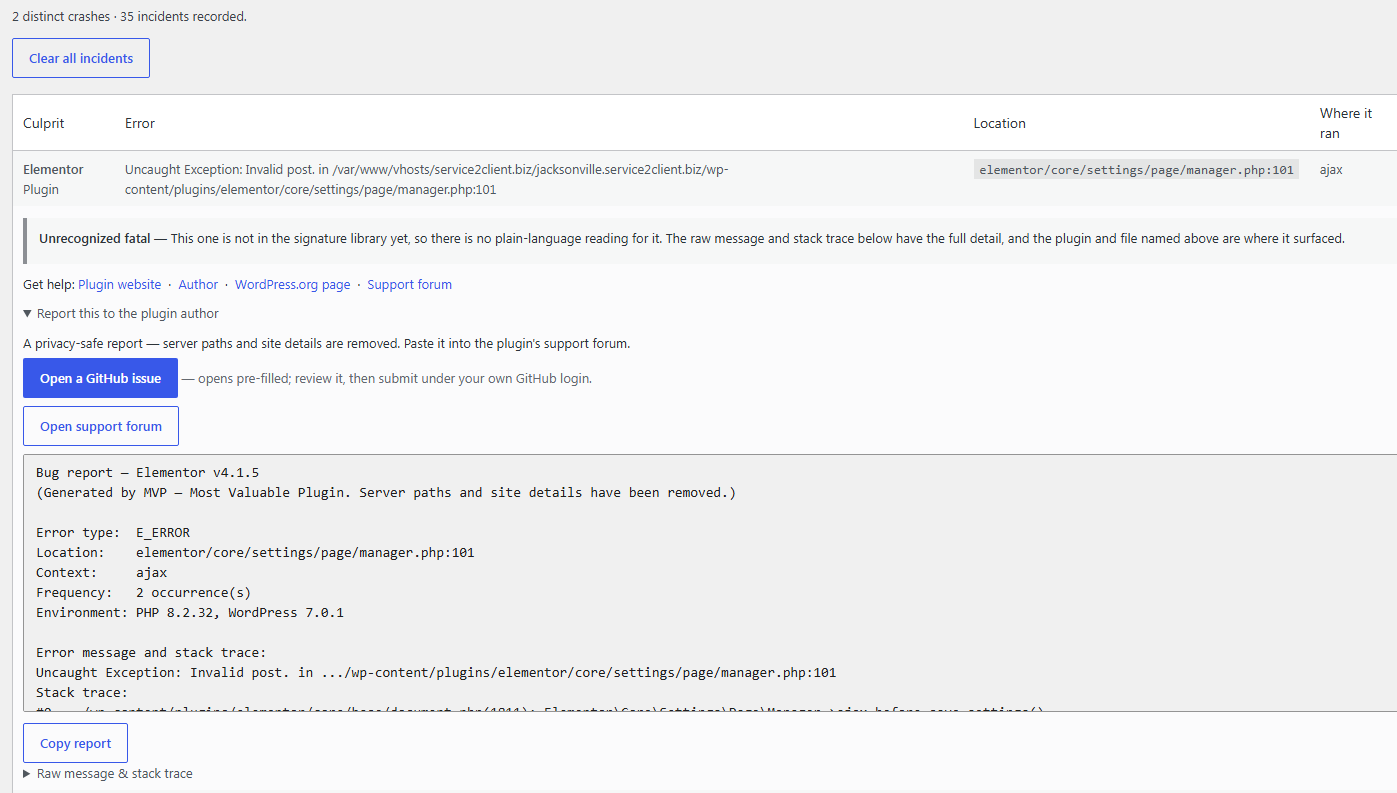1397x793 pixels.
Task: Click the "Error message and stack trace:" line
Action: (x=151, y=652)
